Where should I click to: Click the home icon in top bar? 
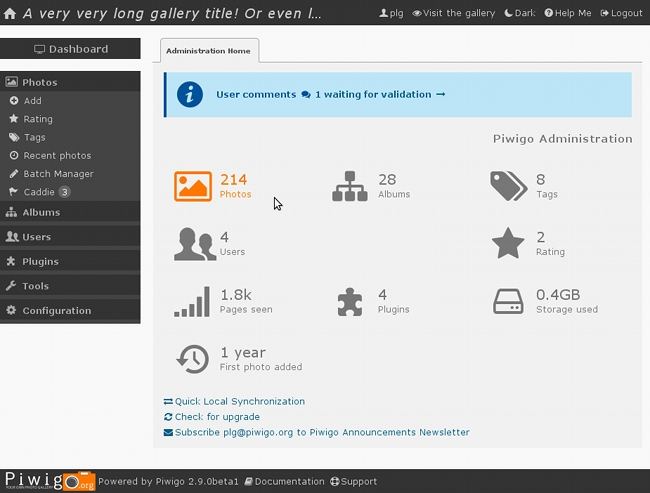pyautogui.click(x=10, y=14)
